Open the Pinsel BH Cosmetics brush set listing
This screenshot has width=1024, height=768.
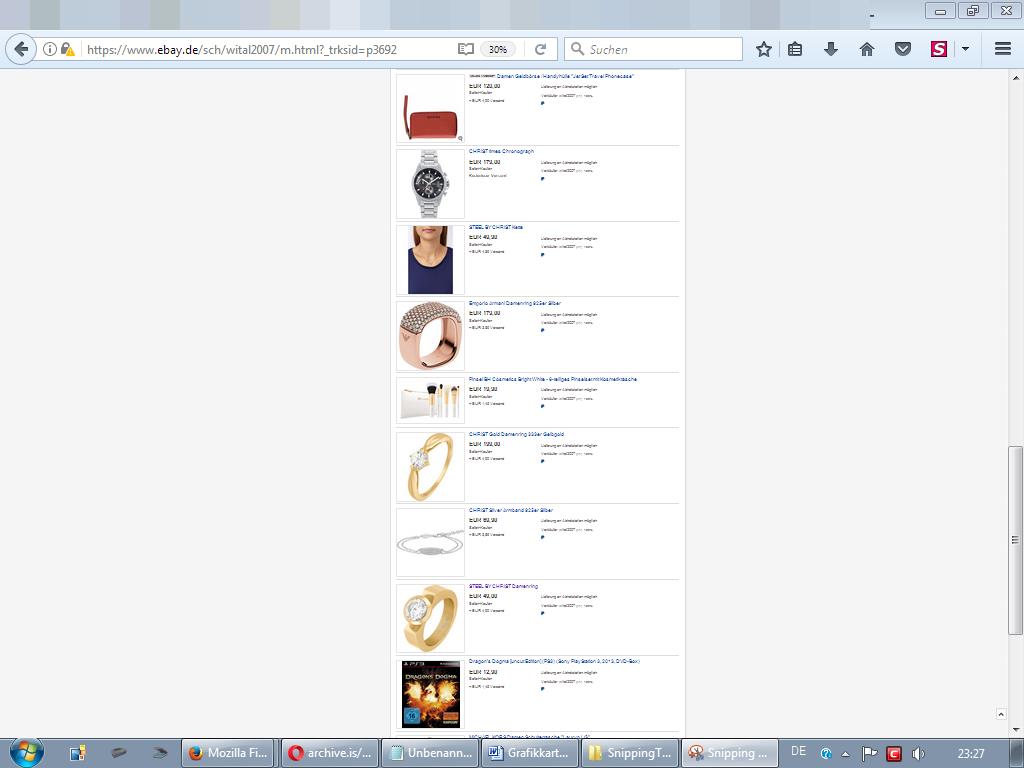point(552,379)
